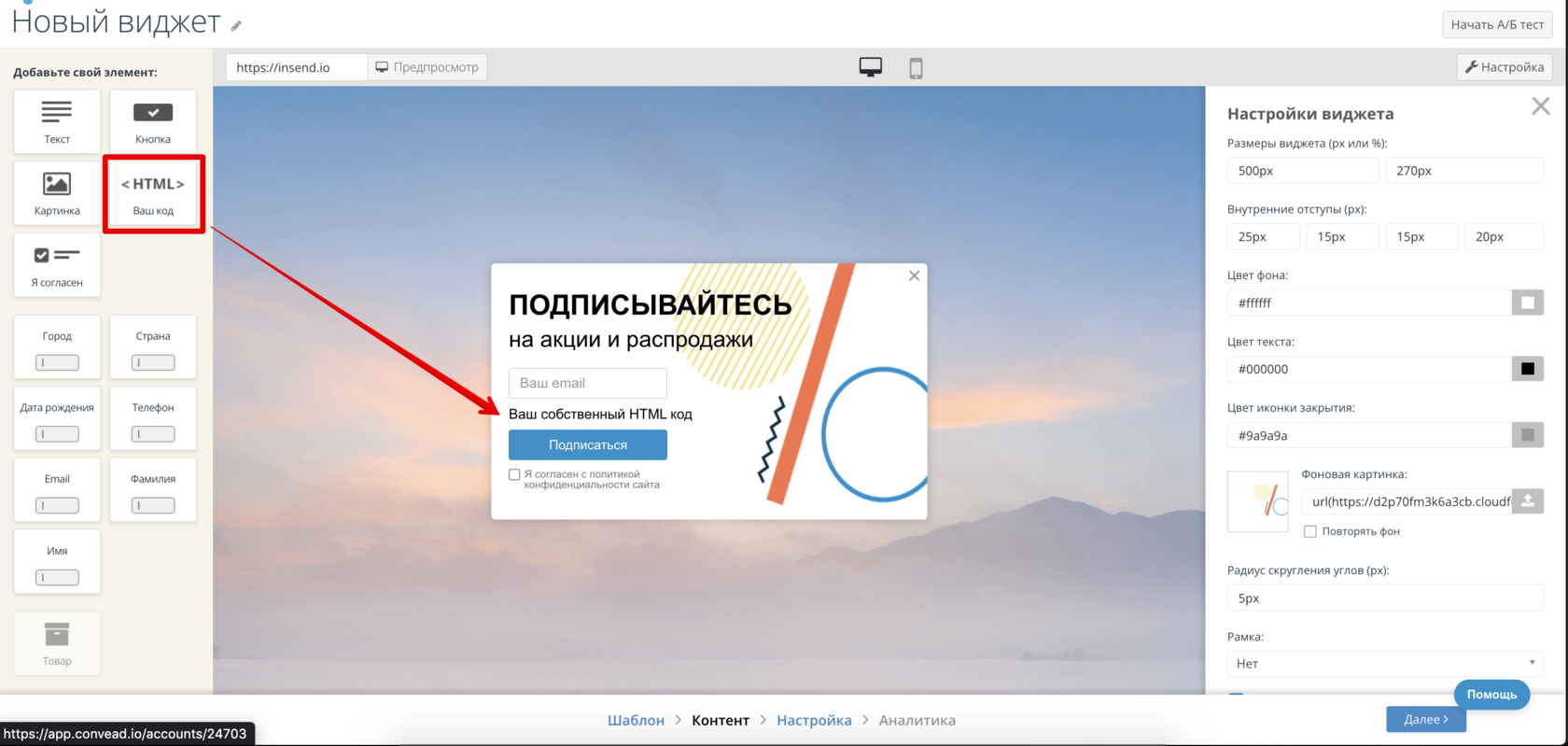Screen dimensions: 1568x746
Task: Go to the Настройка step in breadcrumb
Action: pyautogui.click(x=814, y=720)
